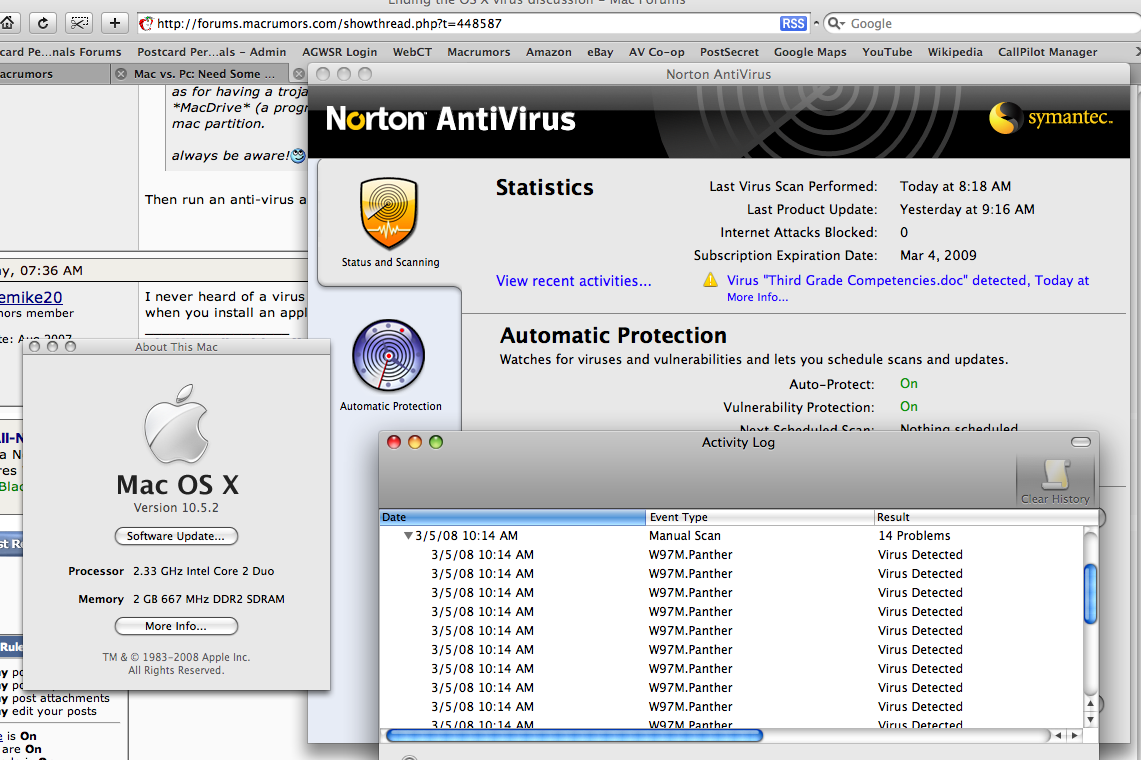This screenshot has width=1141, height=760.
Task: Click the 14 Problems result cell
Action: (x=914, y=536)
